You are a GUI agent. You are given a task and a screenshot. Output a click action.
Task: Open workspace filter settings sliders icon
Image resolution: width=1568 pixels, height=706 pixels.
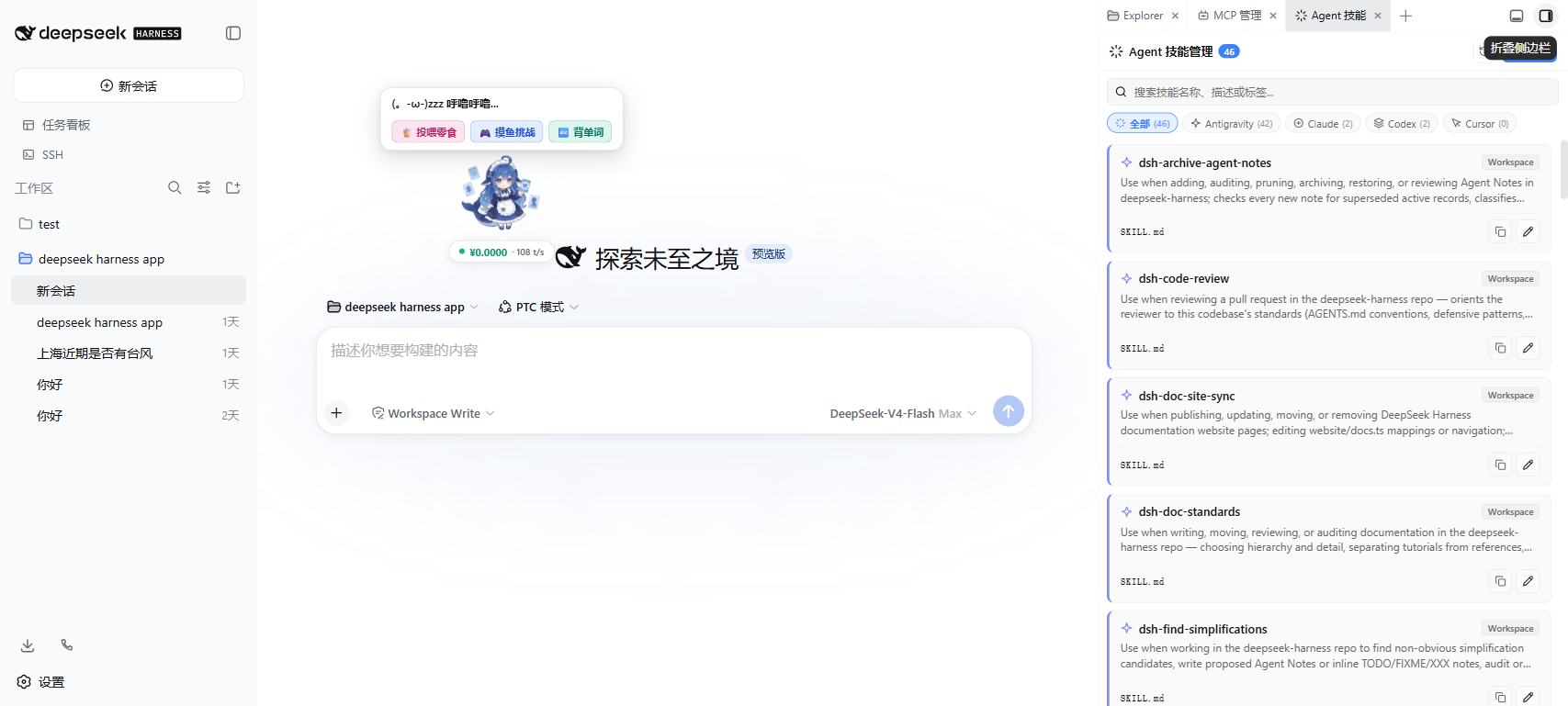coord(204,187)
